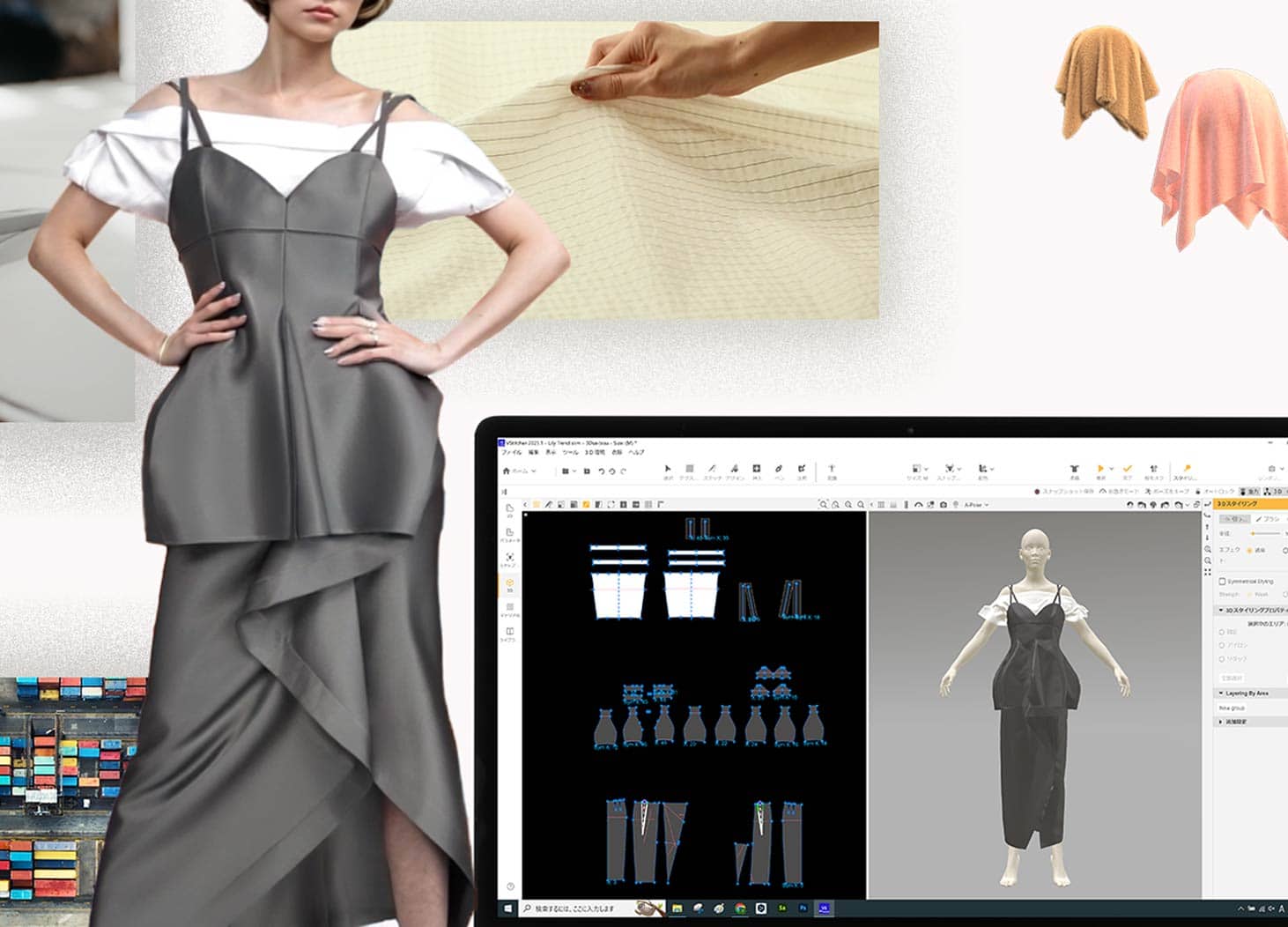Open the Edit menu
The image size is (1288, 927).
[x=533, y=452]
